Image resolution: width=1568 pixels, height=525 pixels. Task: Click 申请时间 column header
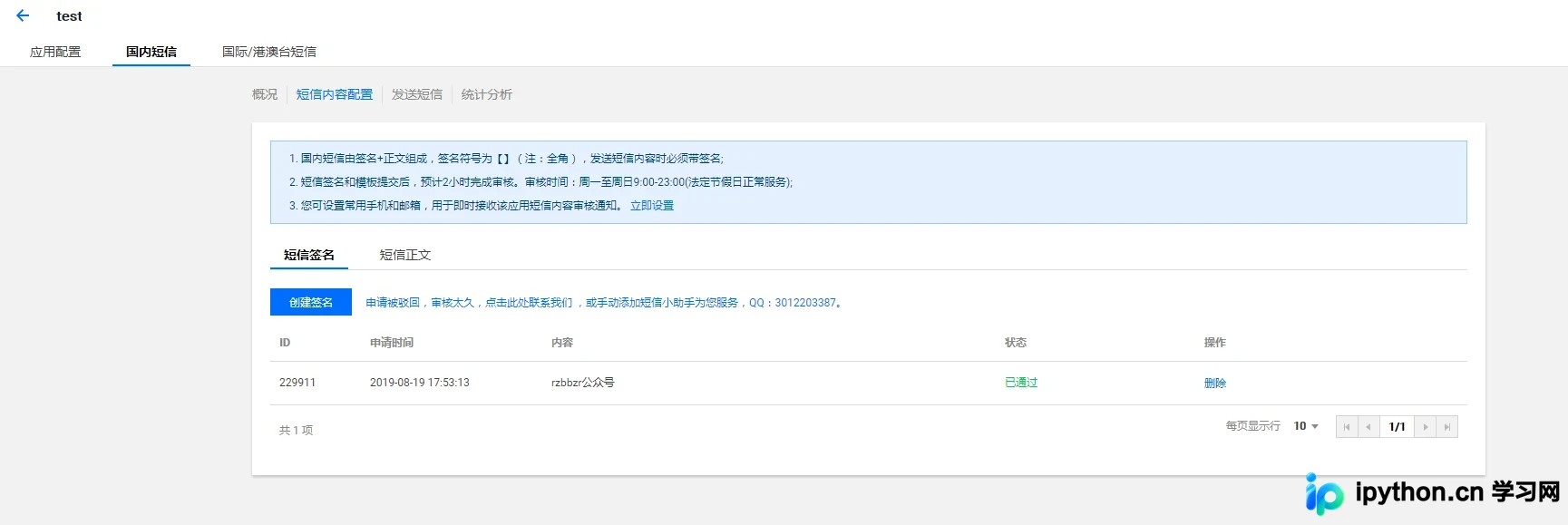pyautogui.click(x=392, y=343)
